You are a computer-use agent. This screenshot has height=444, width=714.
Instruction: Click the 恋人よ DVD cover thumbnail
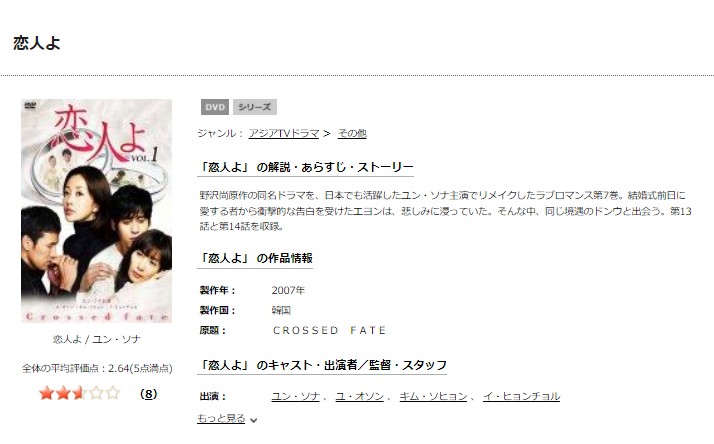tap(97, 211)
